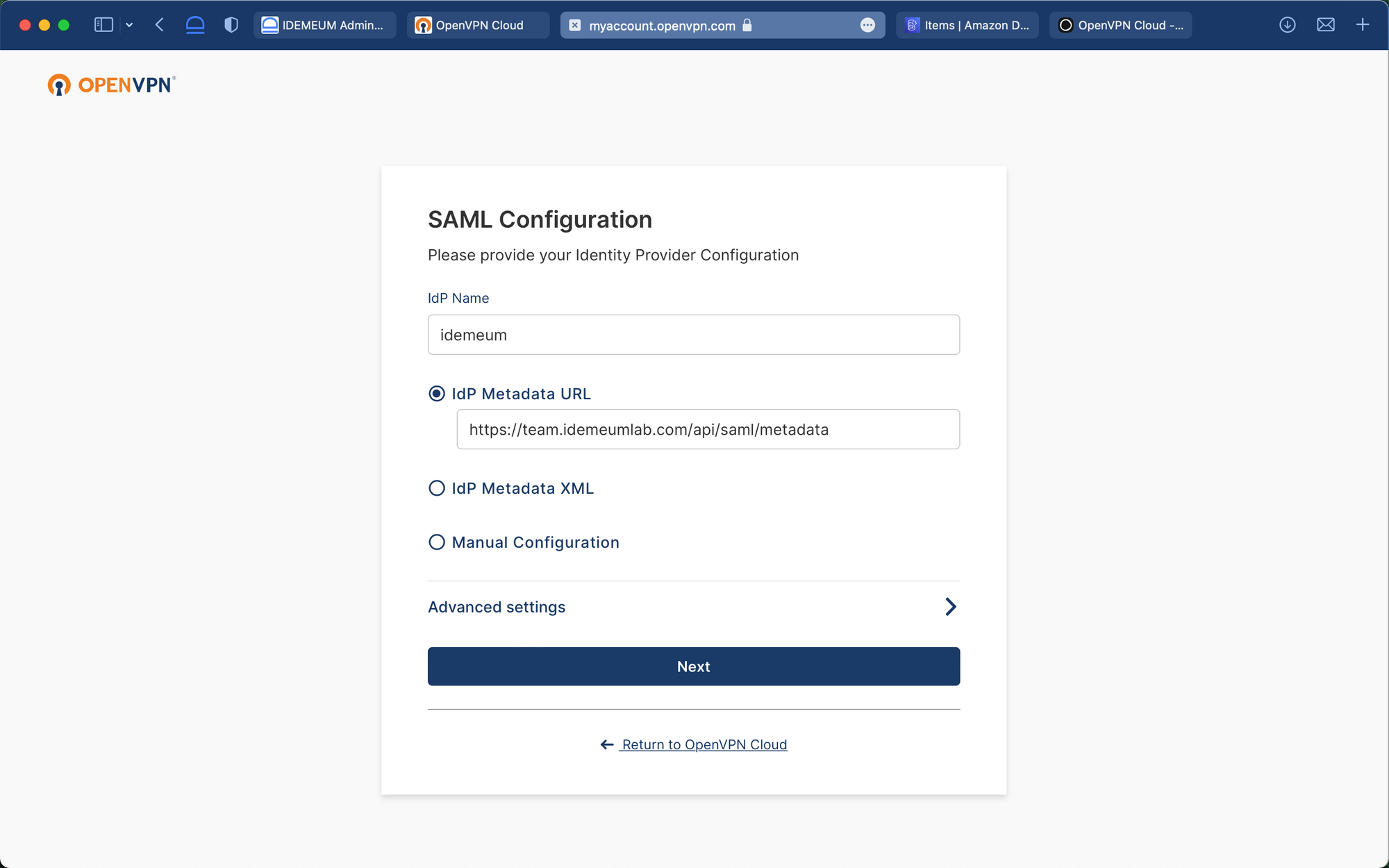Click the OpenVPN favicon on second tab

pyautogui.click(x=423, y=25)
